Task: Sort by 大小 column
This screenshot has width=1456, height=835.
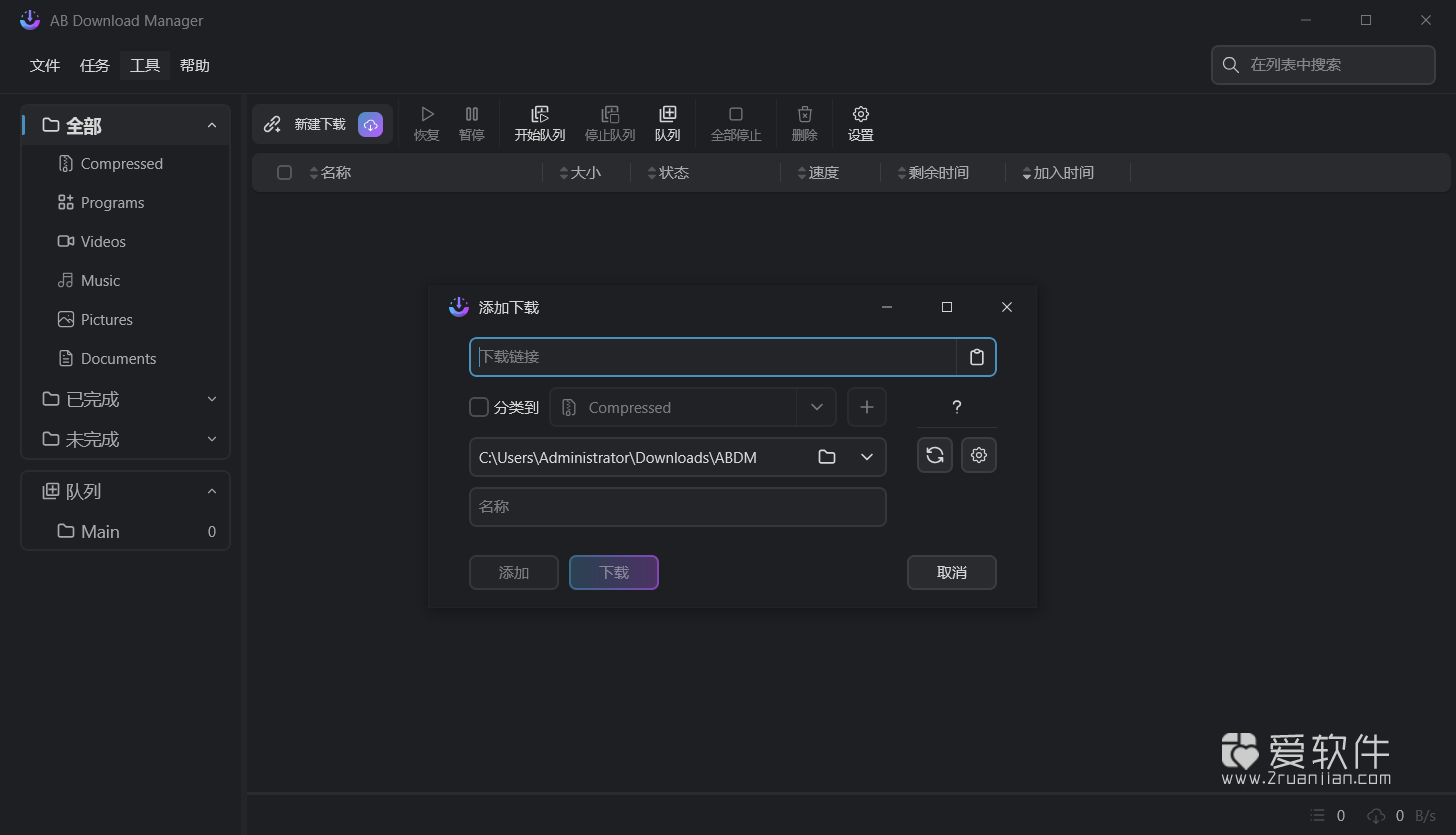Action: click(x=580, y=173)
